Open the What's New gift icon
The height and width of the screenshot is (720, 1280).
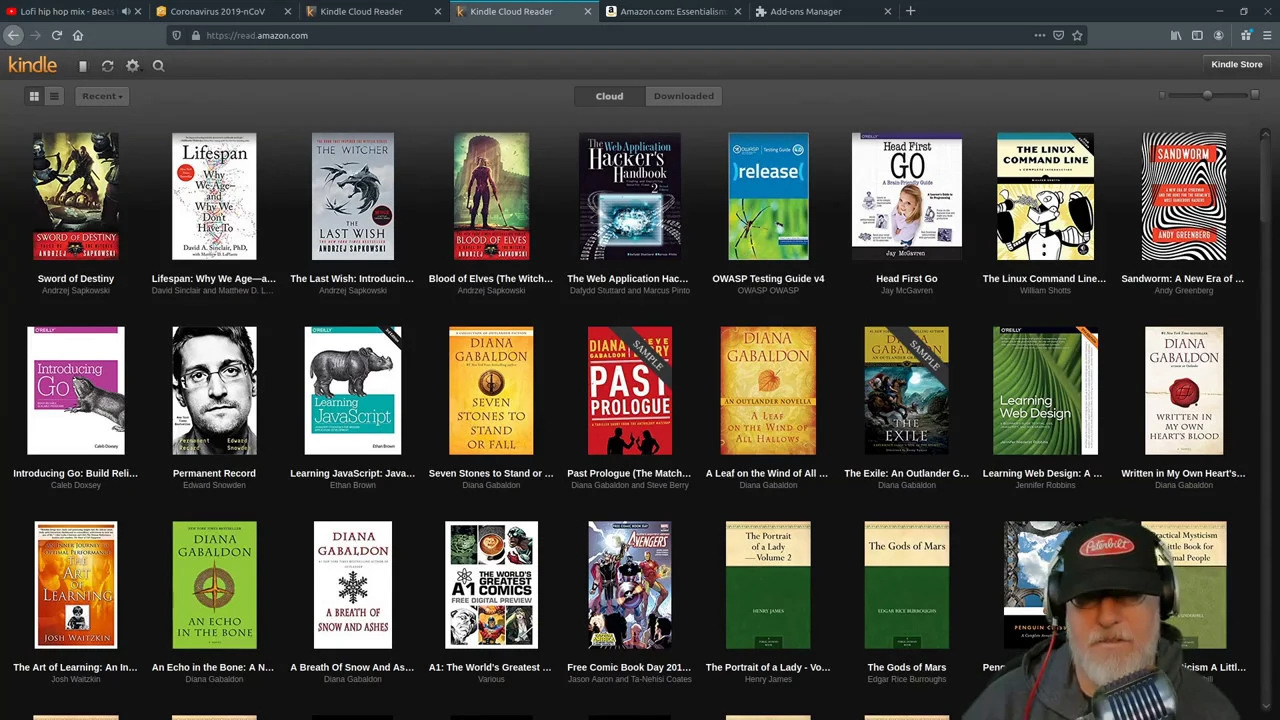point(1245,35)
